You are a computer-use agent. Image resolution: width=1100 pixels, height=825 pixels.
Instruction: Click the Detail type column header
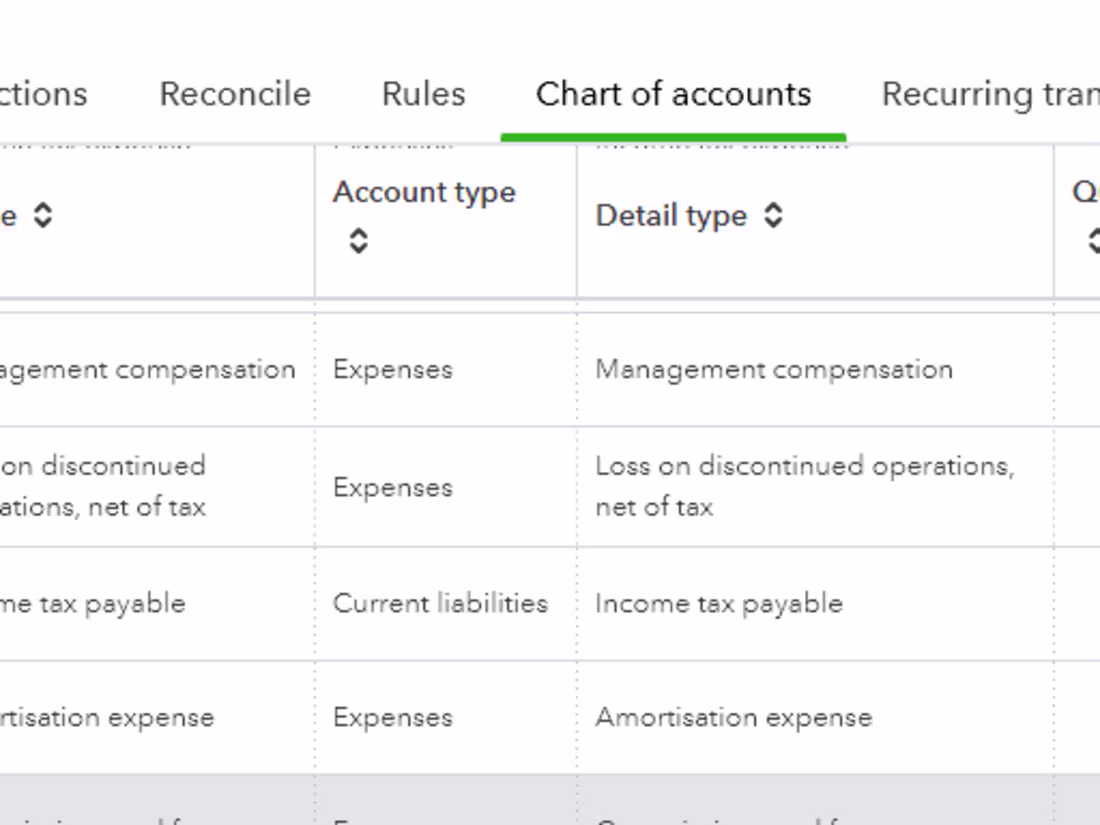pyautogui.click(x=670, y=215)
